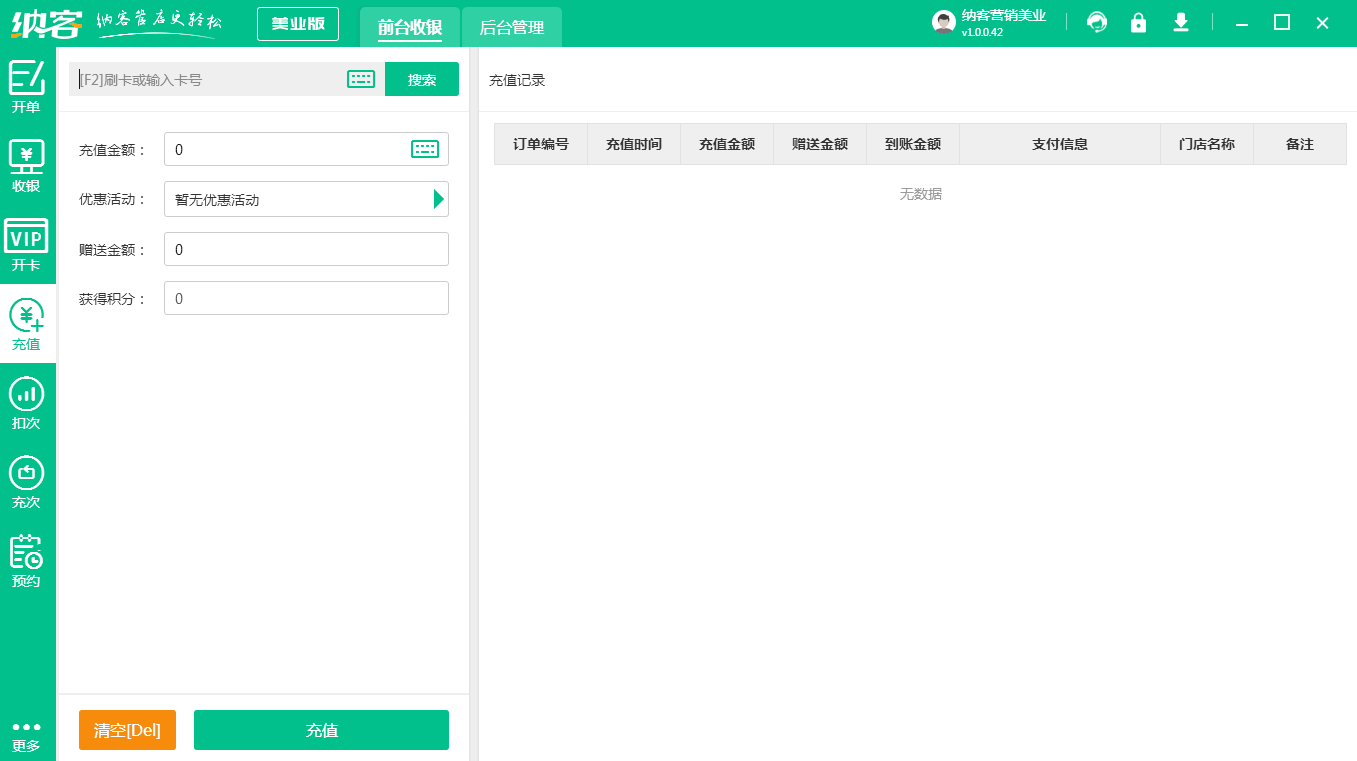
Task: Expand the 优惠活动 promotion dropdown
Action: point(437,199)
